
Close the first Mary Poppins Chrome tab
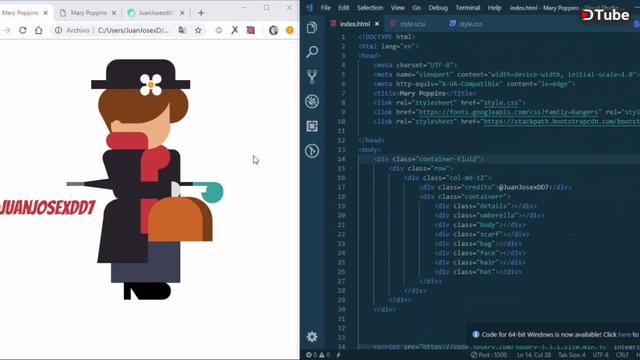[x=46, y=13]
